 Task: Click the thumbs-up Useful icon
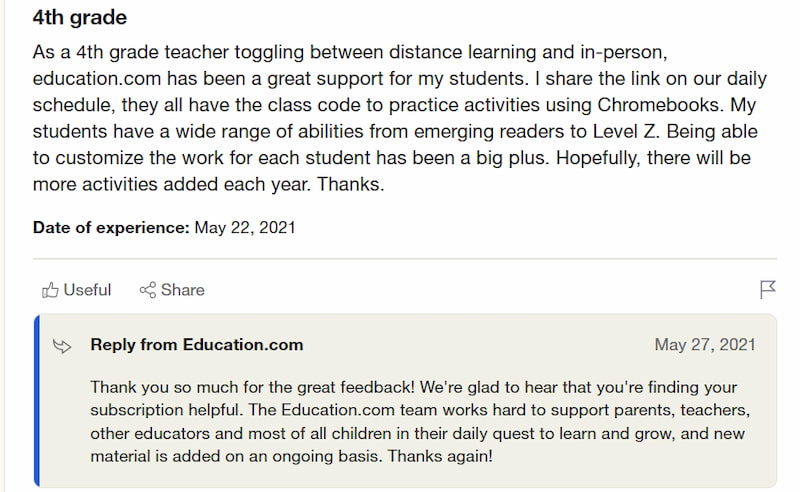pos(50,290)
